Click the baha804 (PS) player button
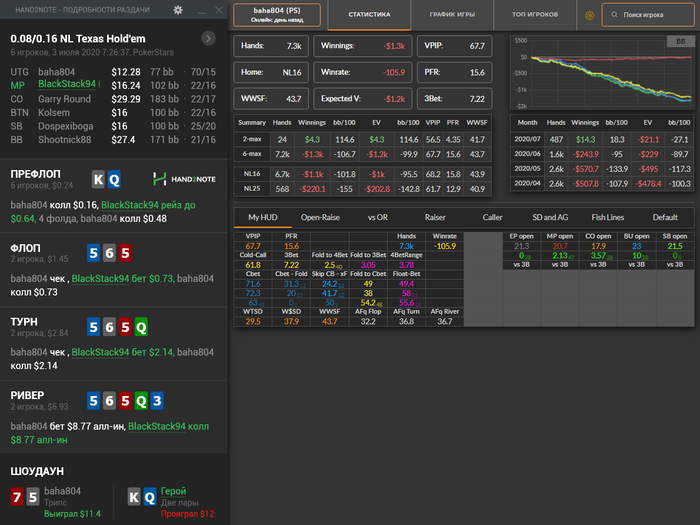 click(280, 15)
